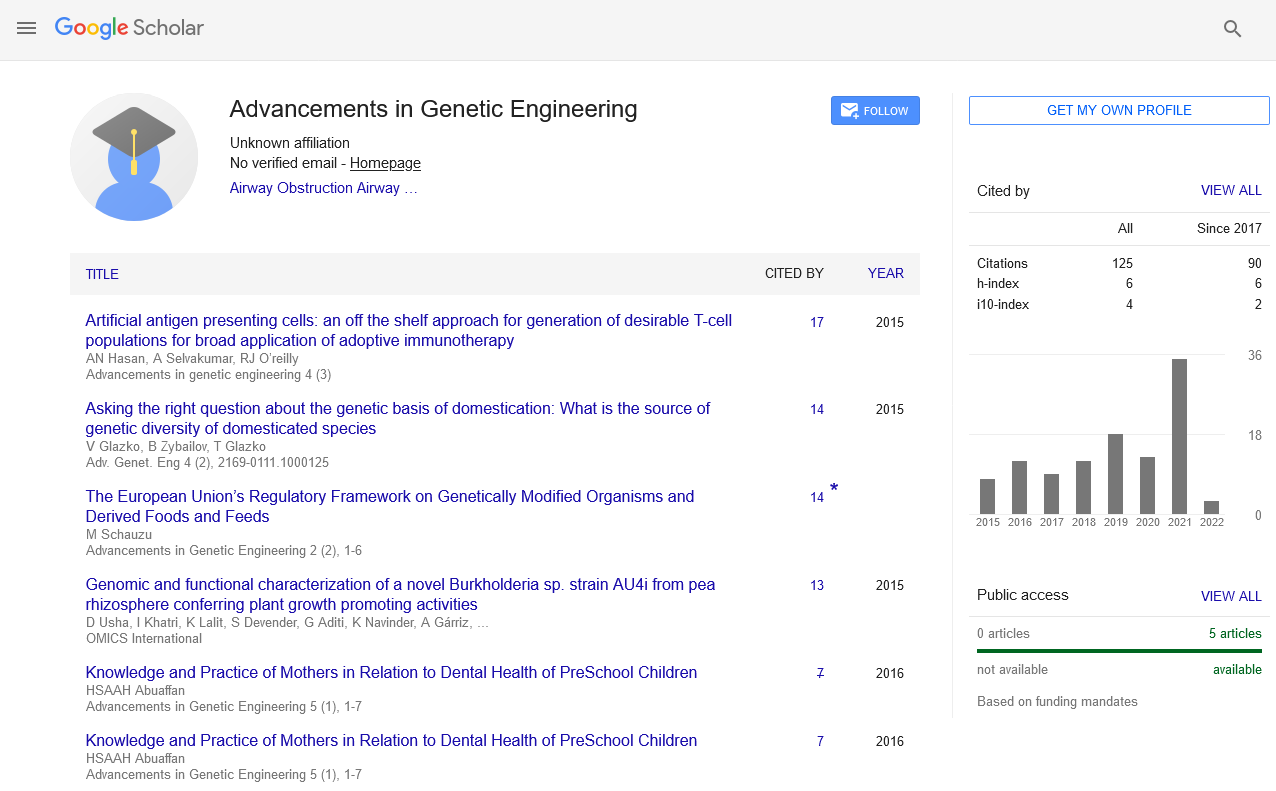Click authors AN Hasan, A Selvakumar, RJ O'reilly
The height and width of the screenshot is (791, 1276).
pyautogui.click(x=192, y=358)
